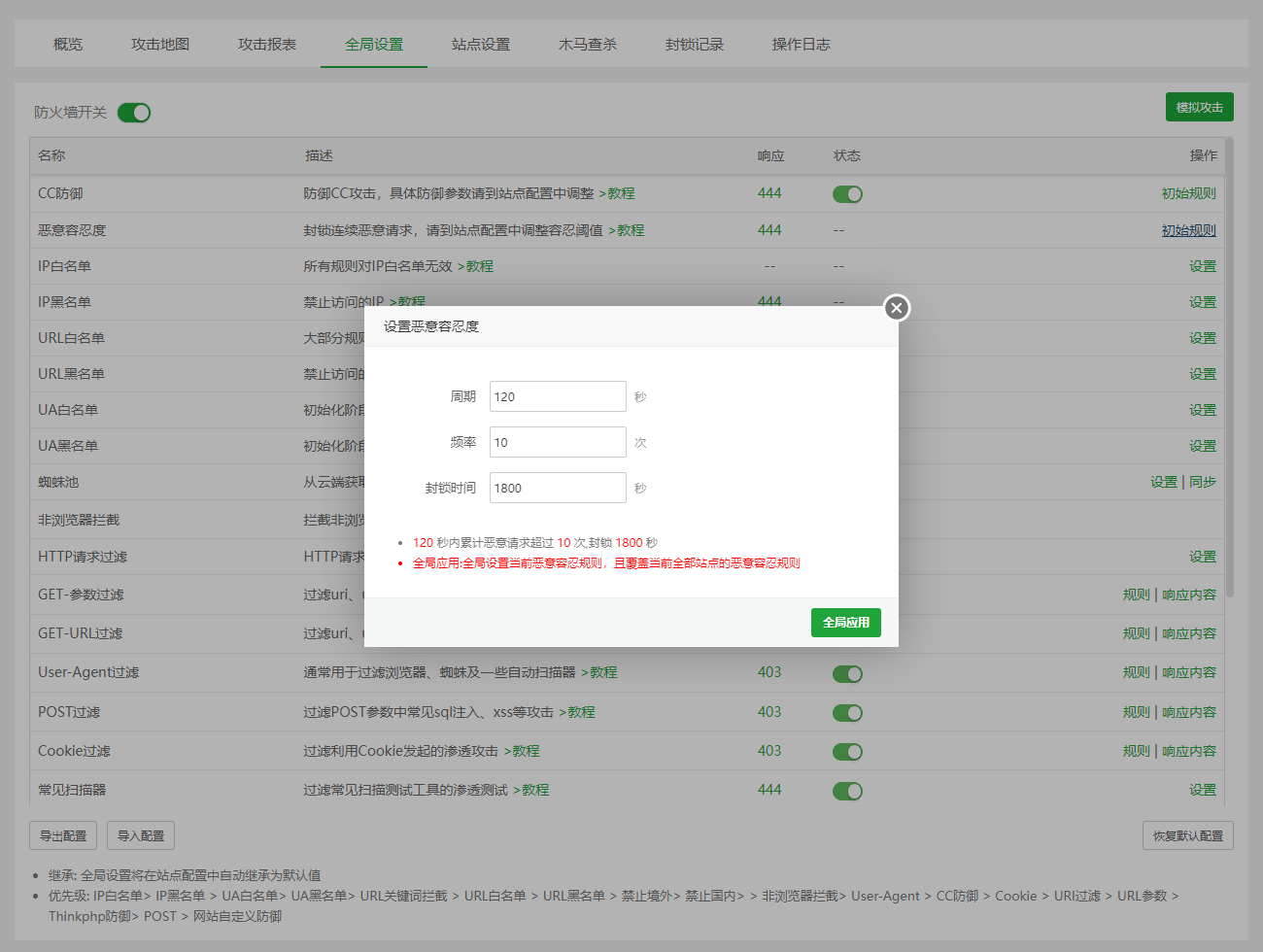Click the 模拟攻击 button

point(1199,107)
